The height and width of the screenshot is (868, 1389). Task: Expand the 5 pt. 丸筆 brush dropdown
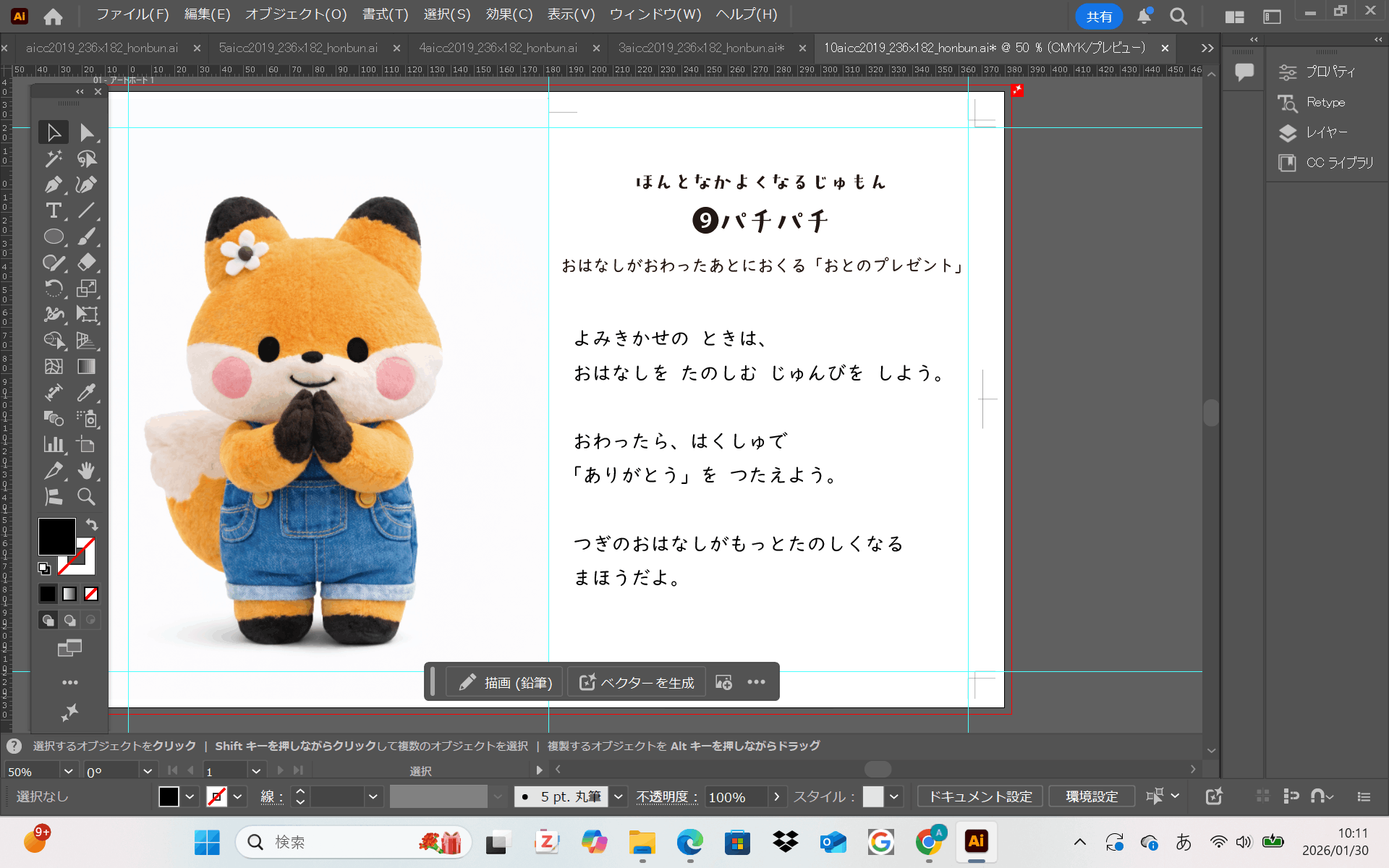point(619,796)
